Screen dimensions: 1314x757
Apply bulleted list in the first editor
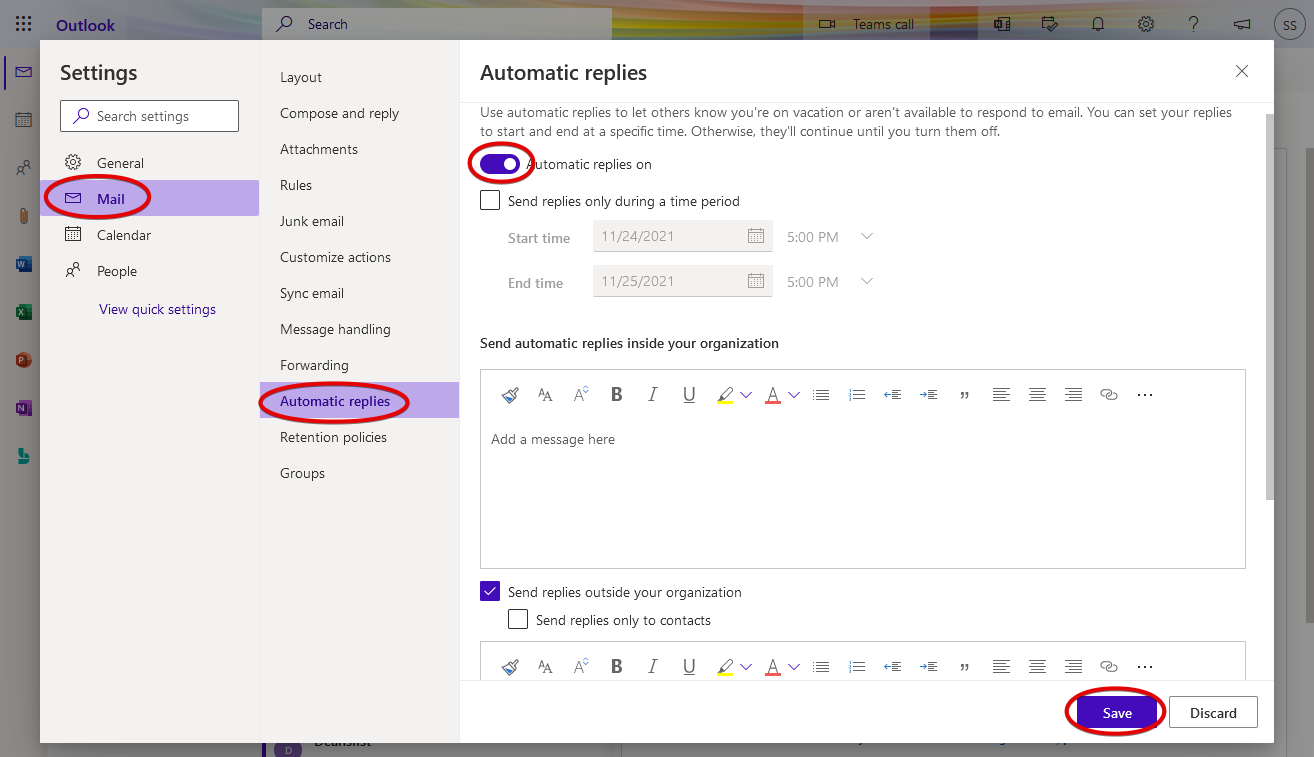tap(821, 395)
